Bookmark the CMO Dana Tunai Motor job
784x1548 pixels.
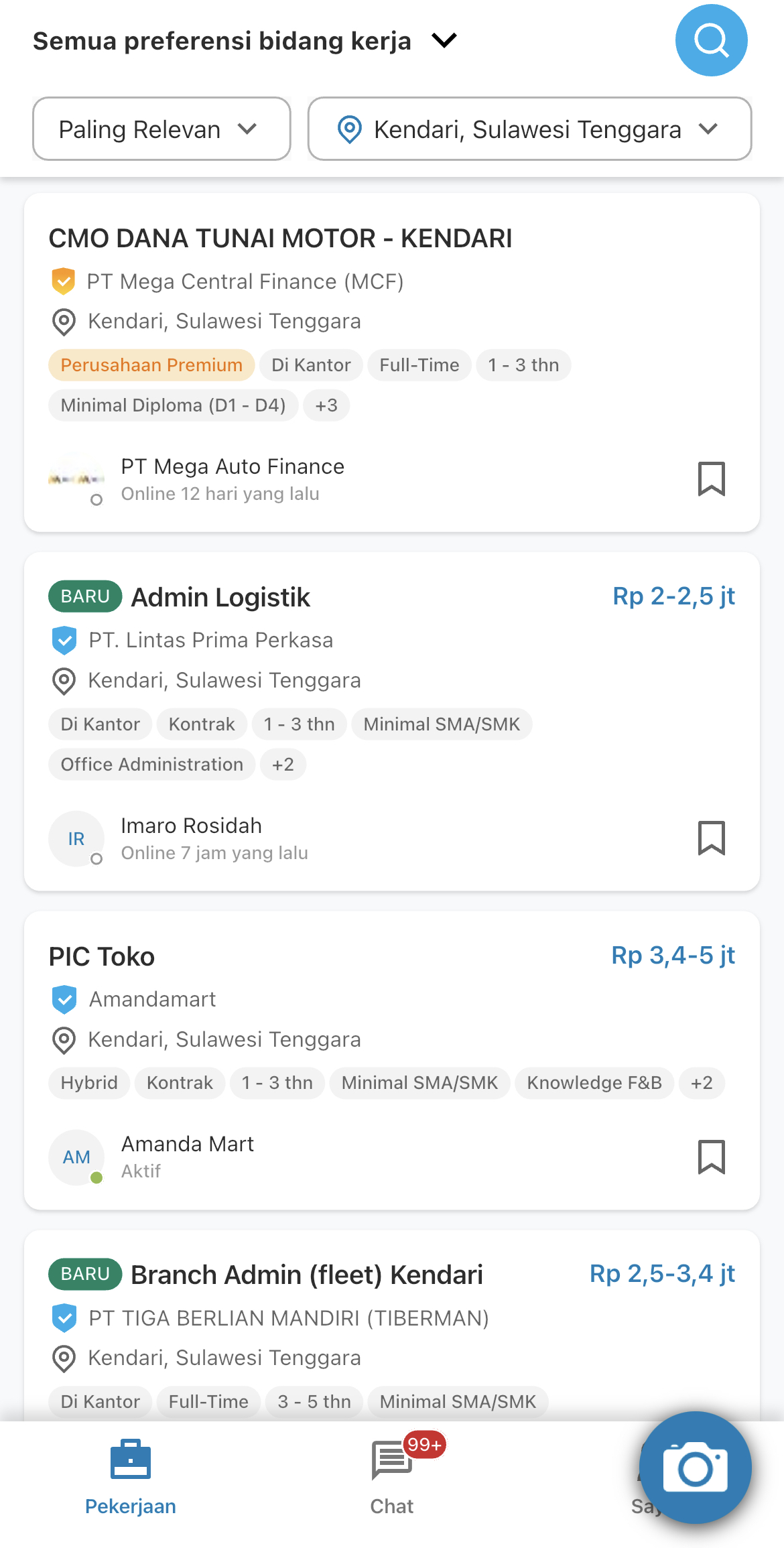tap(712, 479)
